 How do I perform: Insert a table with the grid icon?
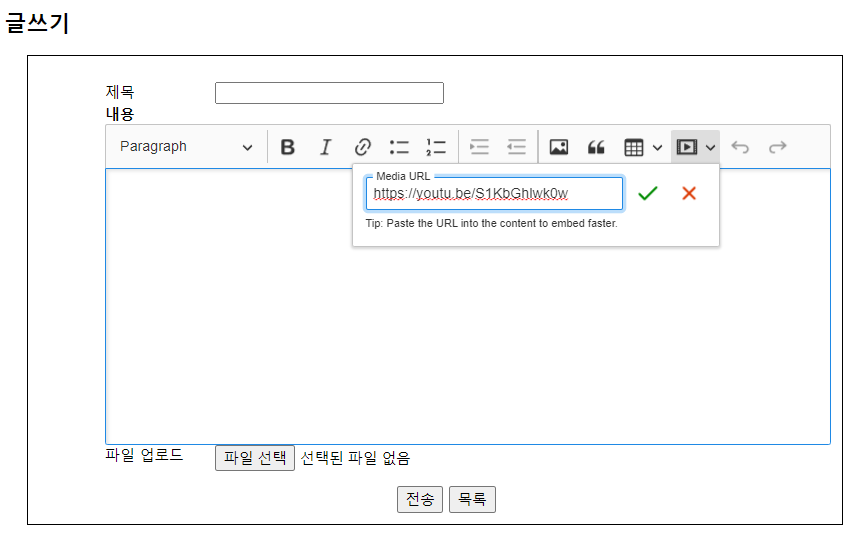pyautogui.click(x=634, y=147)
